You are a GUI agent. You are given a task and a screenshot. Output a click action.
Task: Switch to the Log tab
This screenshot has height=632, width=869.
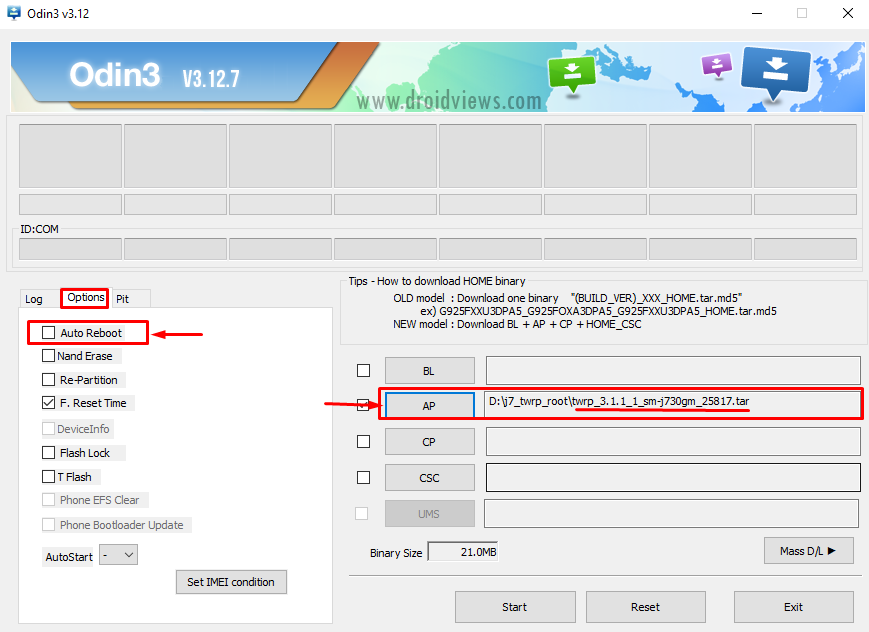tap(34, 299)
